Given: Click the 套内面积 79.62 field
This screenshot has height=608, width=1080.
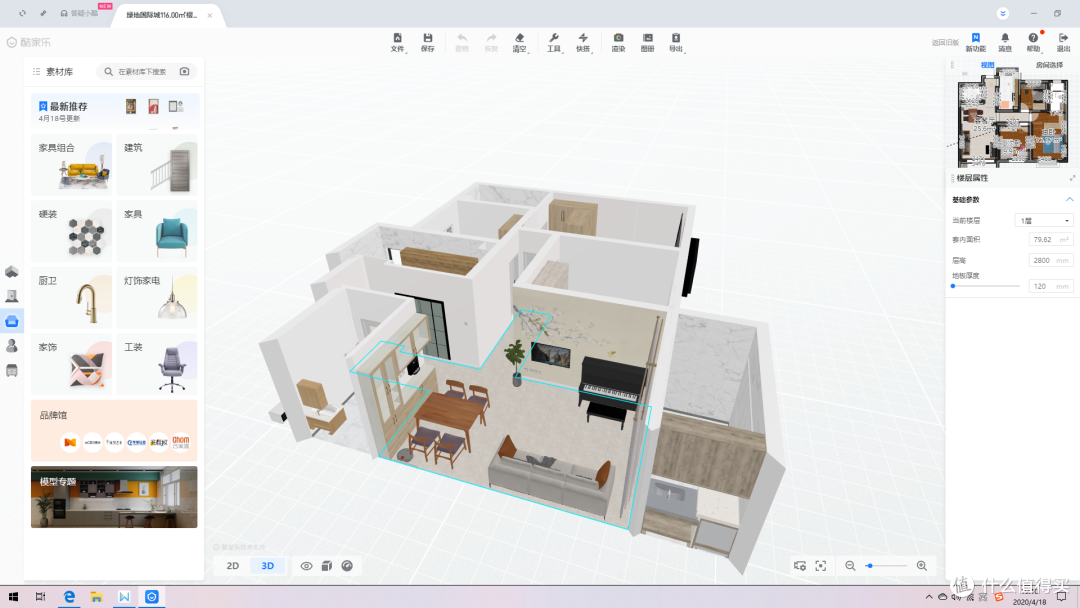Looking at the screenshot, I should point(1050,240).
